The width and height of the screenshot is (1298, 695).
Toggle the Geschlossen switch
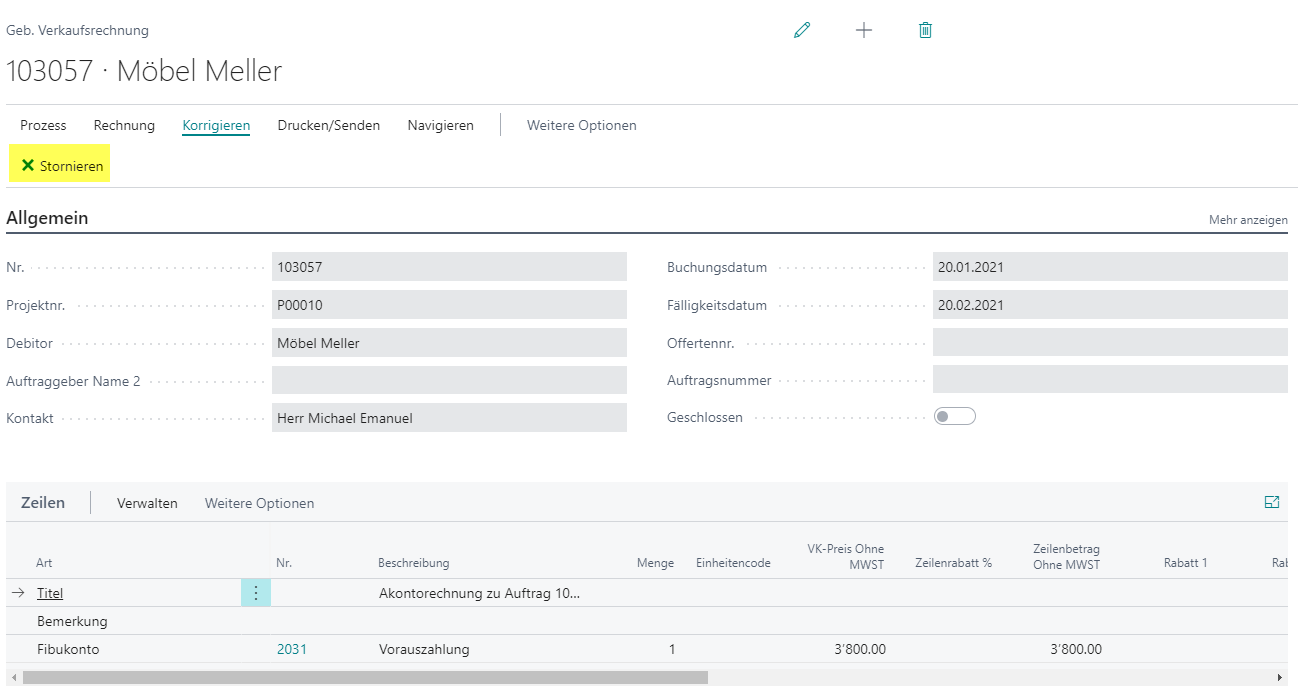coord(955,417)
